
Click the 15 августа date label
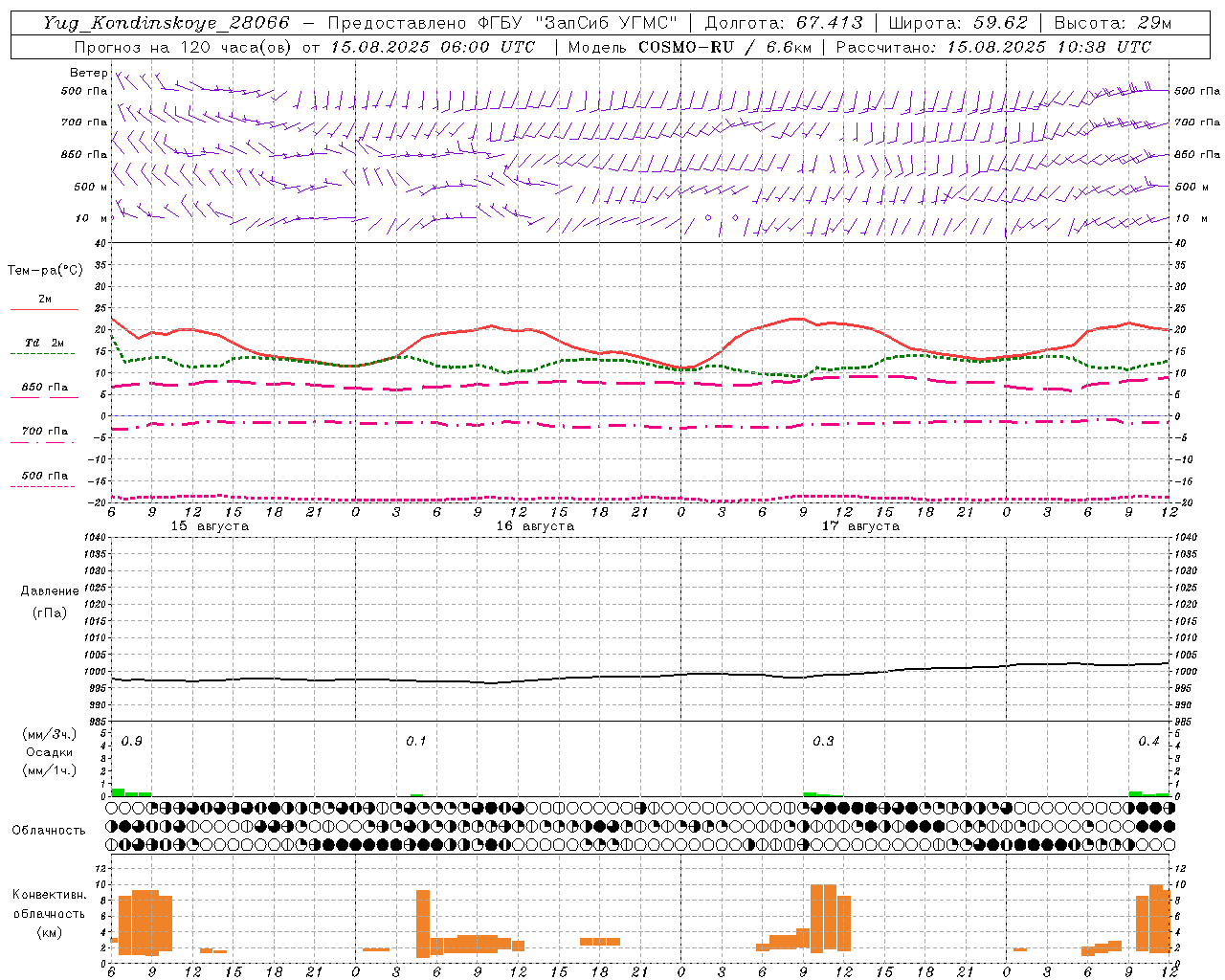[210, 526]
